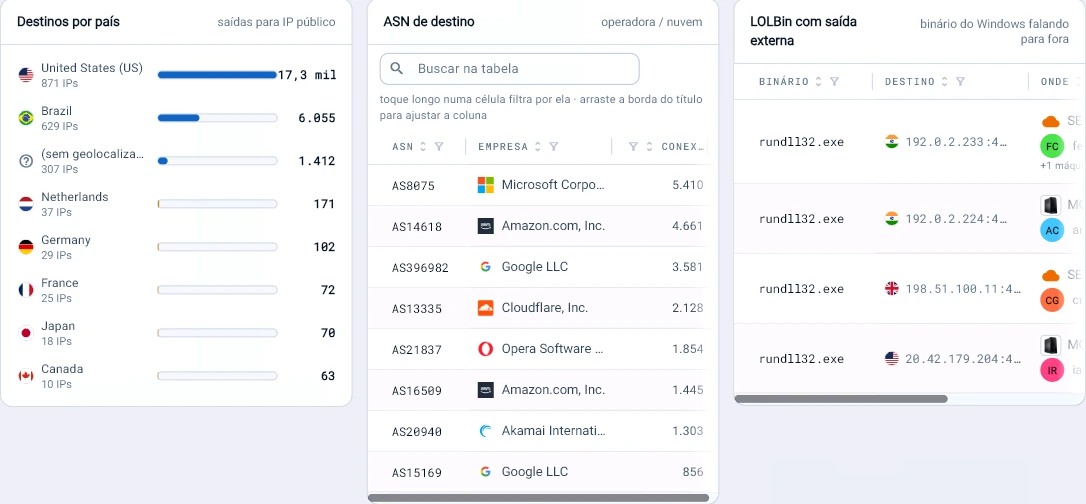Click the Opera logo in AS21837 row
This screenshot has height=504, width=1086.
[x=486, y=349]
